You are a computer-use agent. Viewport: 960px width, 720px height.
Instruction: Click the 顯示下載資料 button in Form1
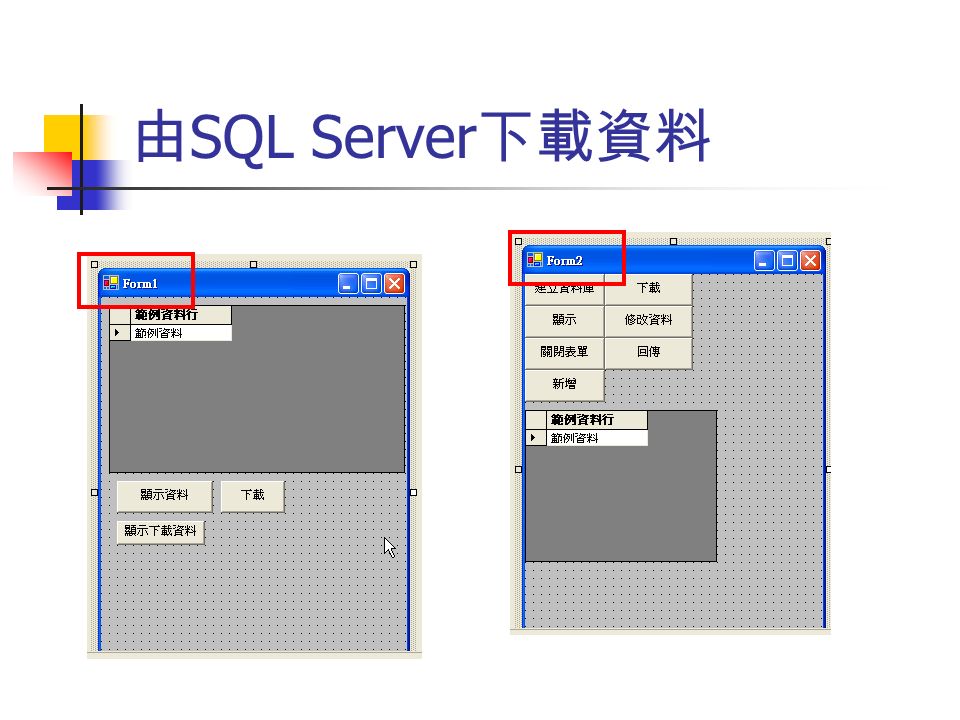tap(160, 531)
